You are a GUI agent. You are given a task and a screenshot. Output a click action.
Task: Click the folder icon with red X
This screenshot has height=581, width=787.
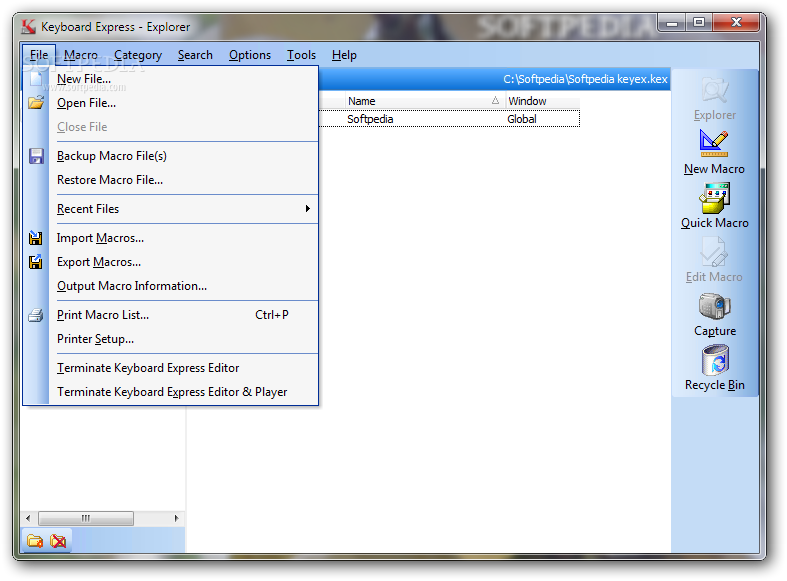coord(58,541)
